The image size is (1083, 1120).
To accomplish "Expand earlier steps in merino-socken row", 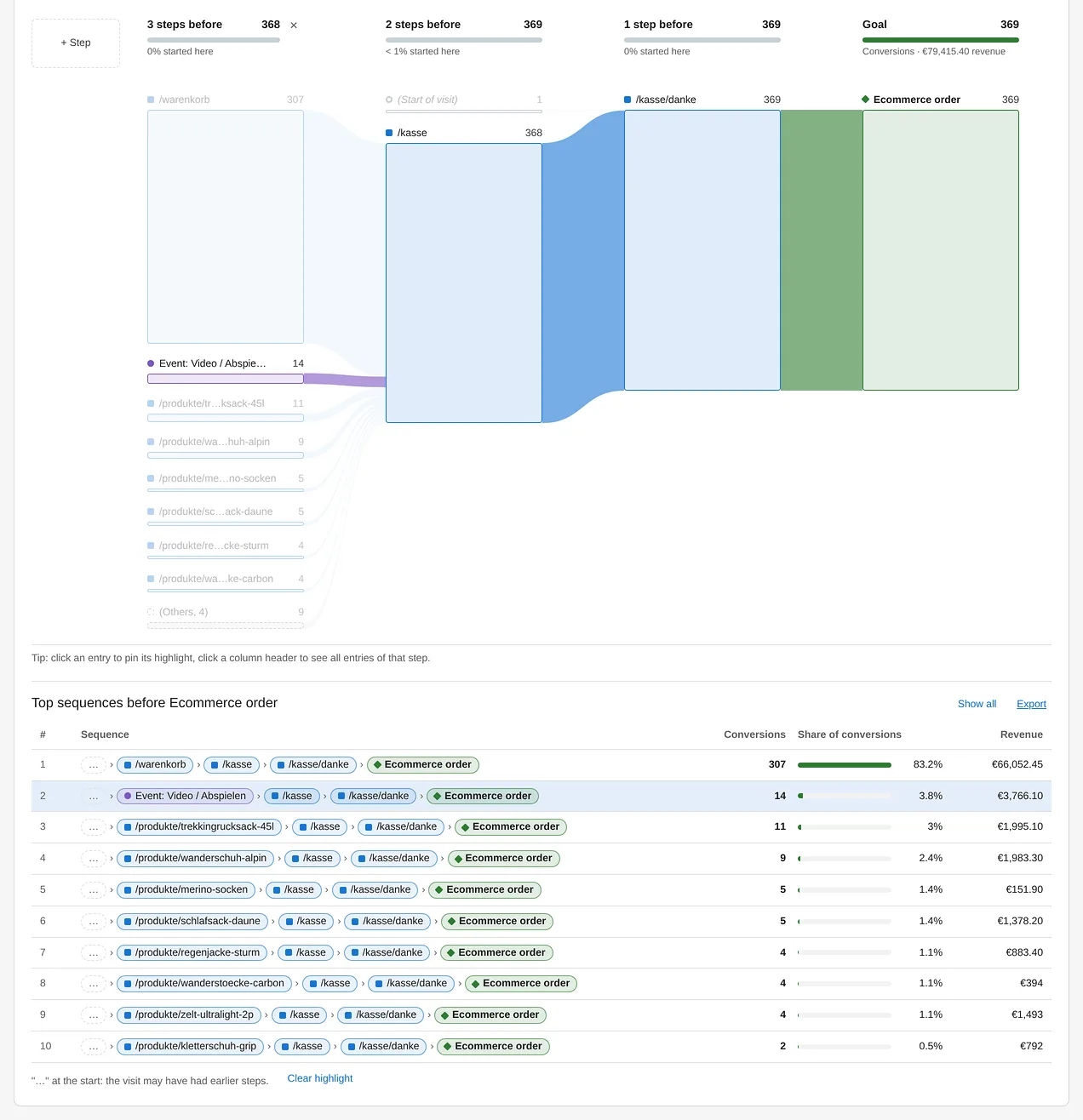I will click(x=94, y=890).
